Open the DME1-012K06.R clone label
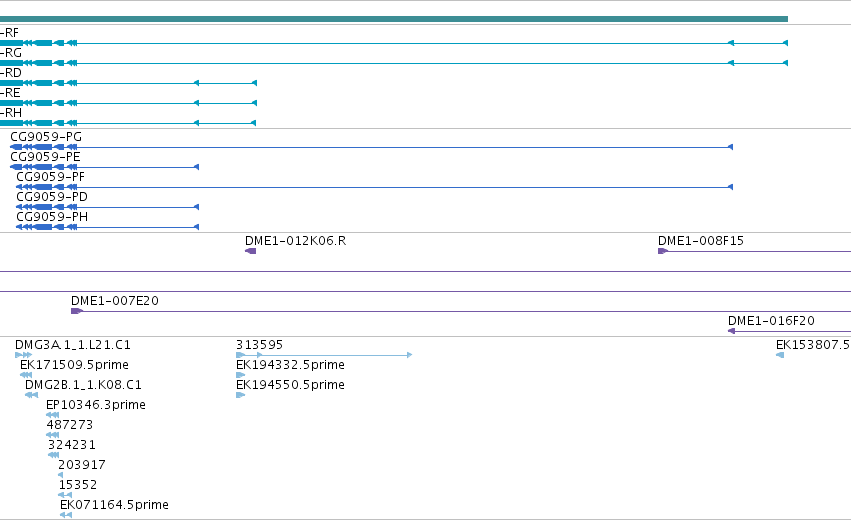The height and width of the screenshot is (520, 851). tap(295, 241)
